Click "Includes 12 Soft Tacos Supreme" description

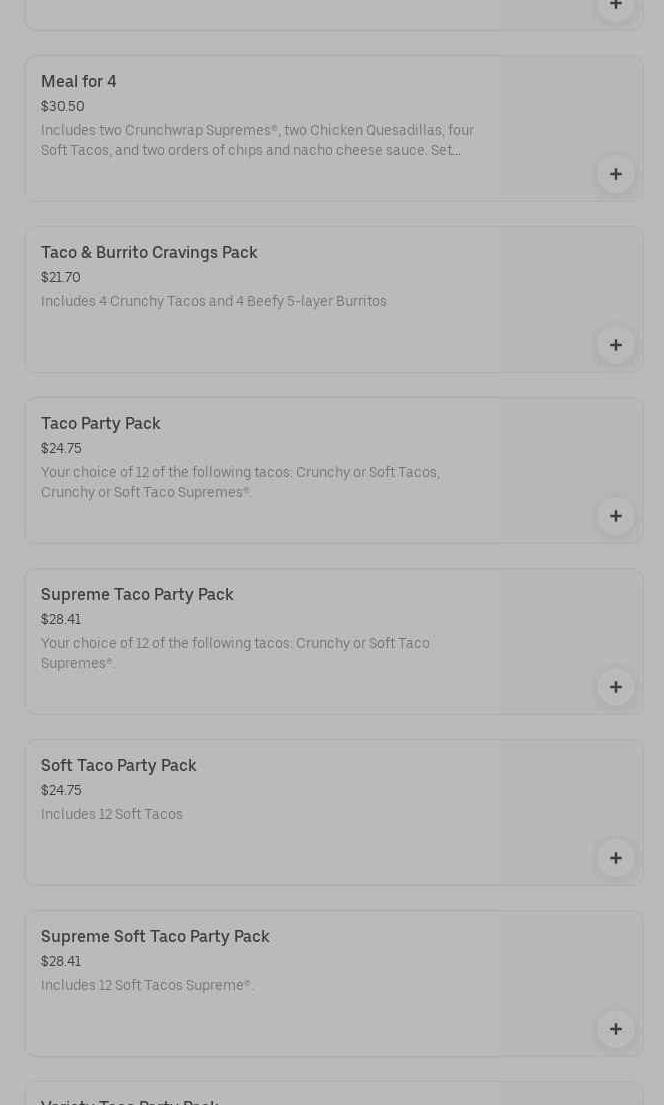(147, 986)
